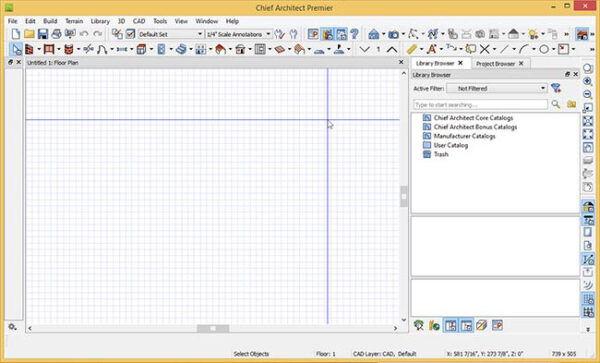Screen dimensions: 600x363
Task: Choose the Select Objects arrow tool
Action: [16, 49]
